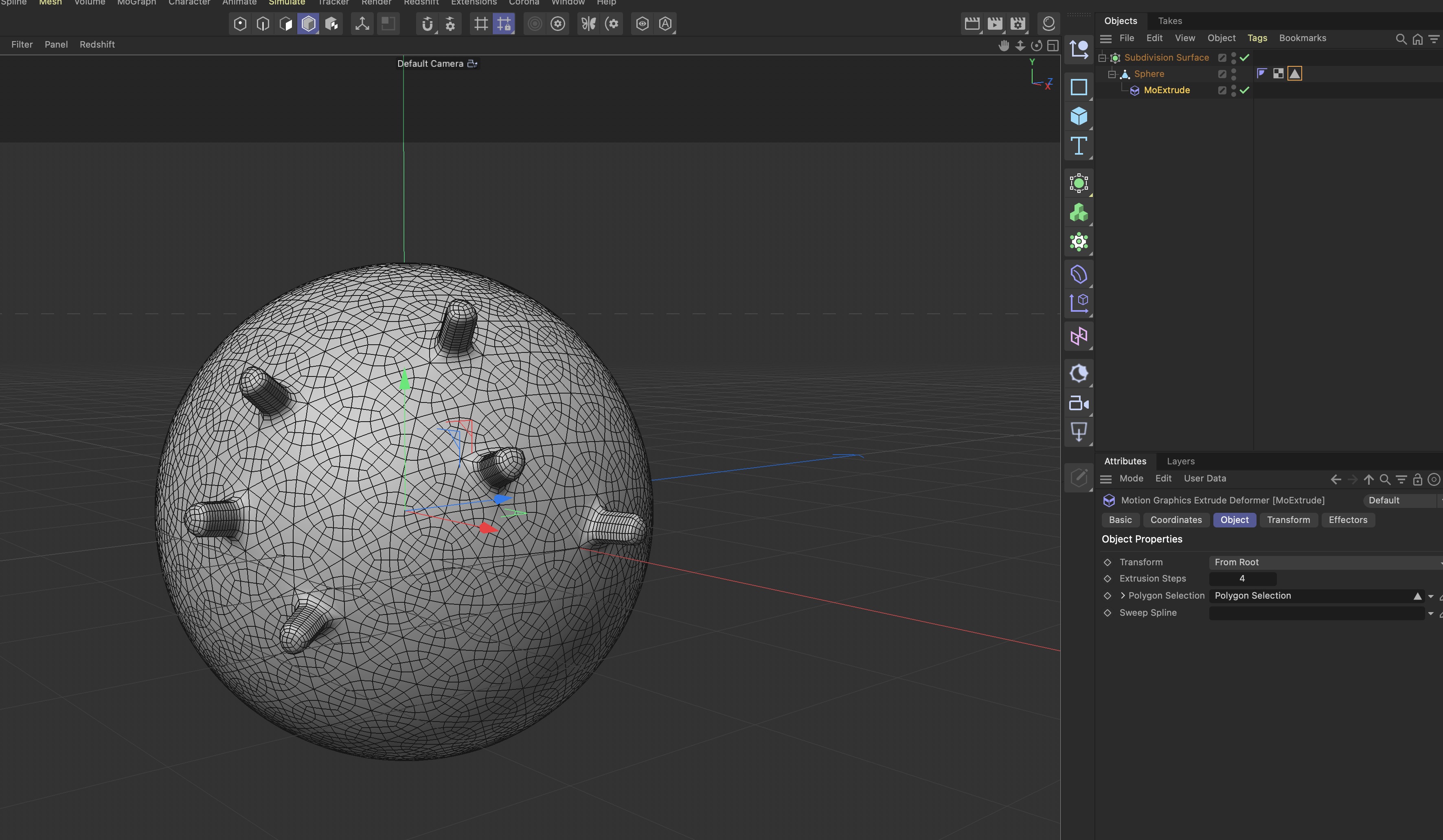Viewport: 1443px width, 840px height.
Task: Click the Camera object icon in sidebar
Action: 1079,404
